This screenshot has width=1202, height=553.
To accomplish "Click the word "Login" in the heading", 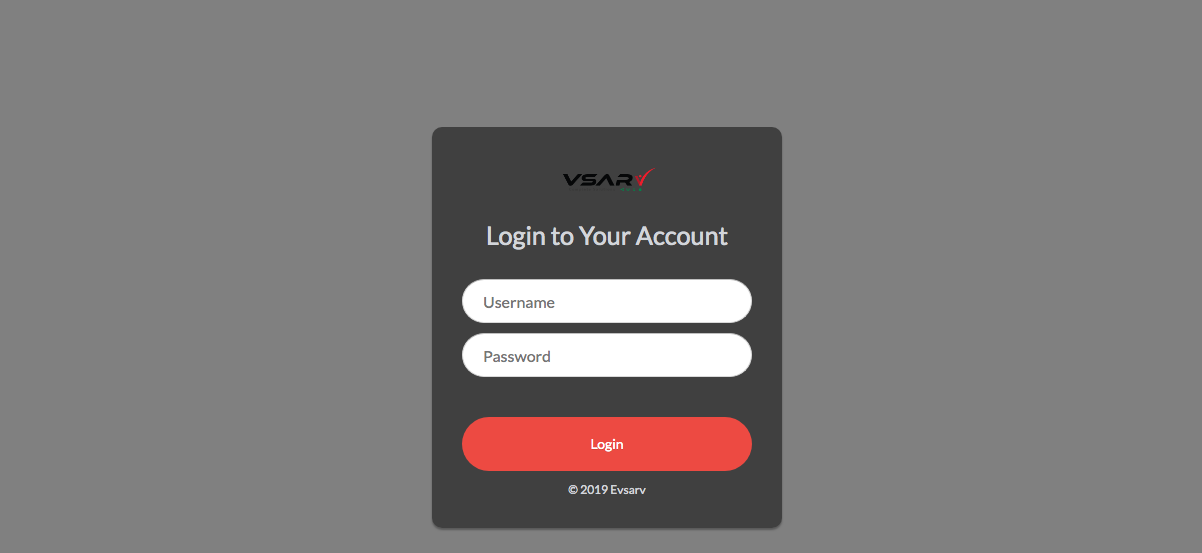I will pos(516,237).
